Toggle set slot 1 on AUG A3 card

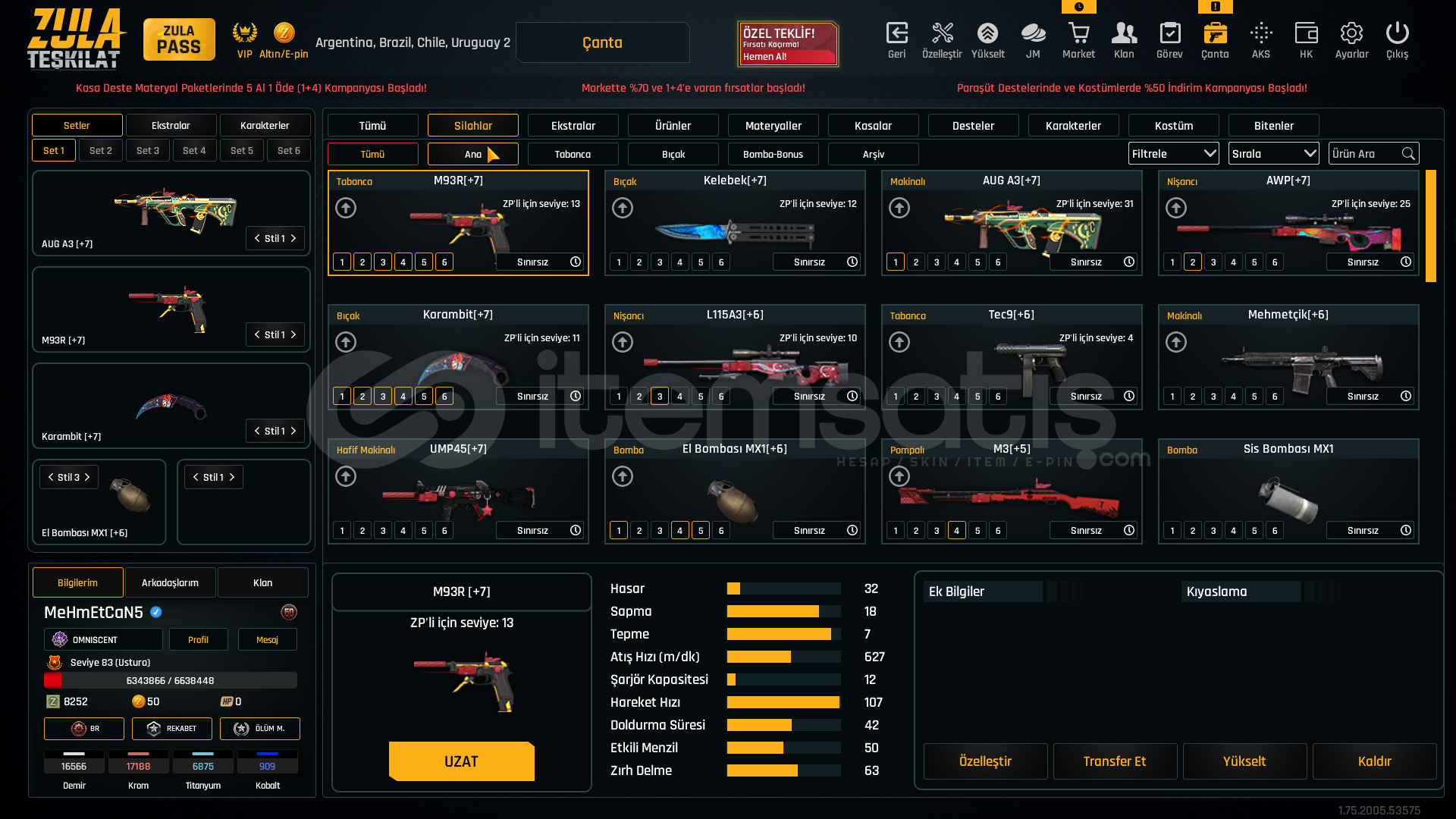[x=896, y=262]
